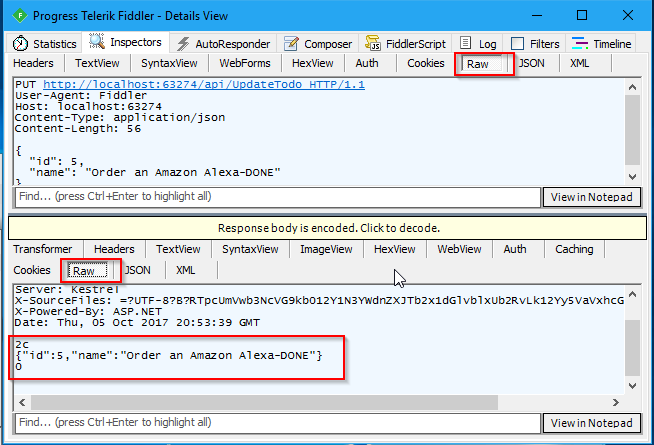Select the response JSON tab

[138, 270]
